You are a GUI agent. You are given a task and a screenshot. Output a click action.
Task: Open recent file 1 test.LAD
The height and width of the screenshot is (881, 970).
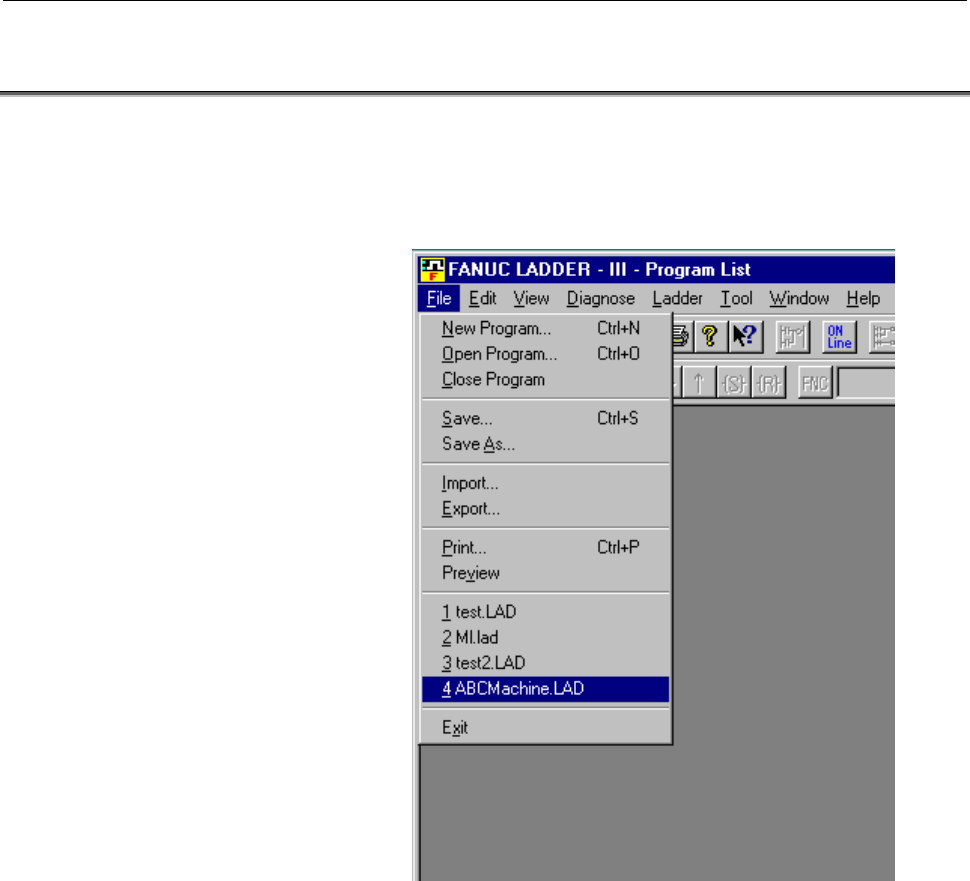pyautogui.click(x=546, y=612)
